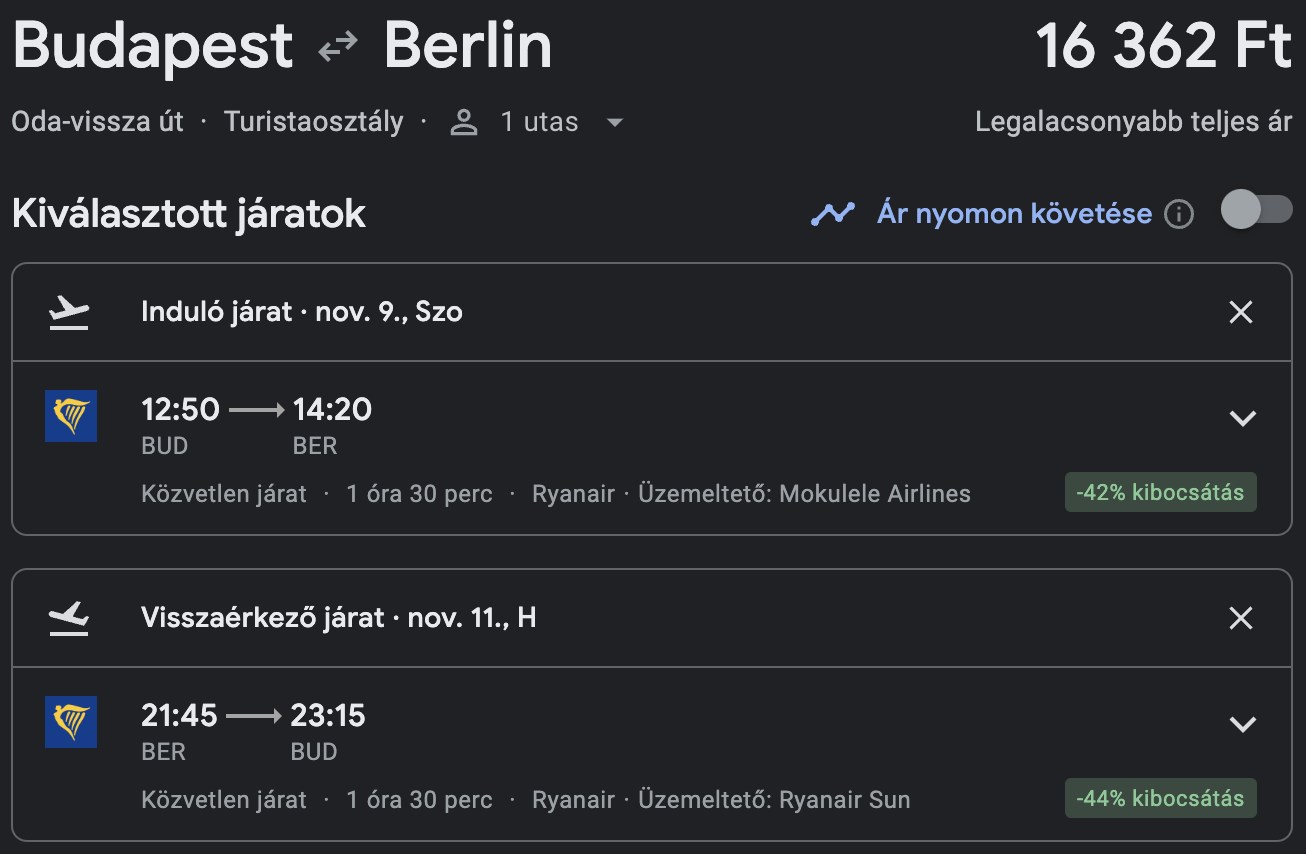Click the info icon next to Ár nyomon követése

point(1179,214)
